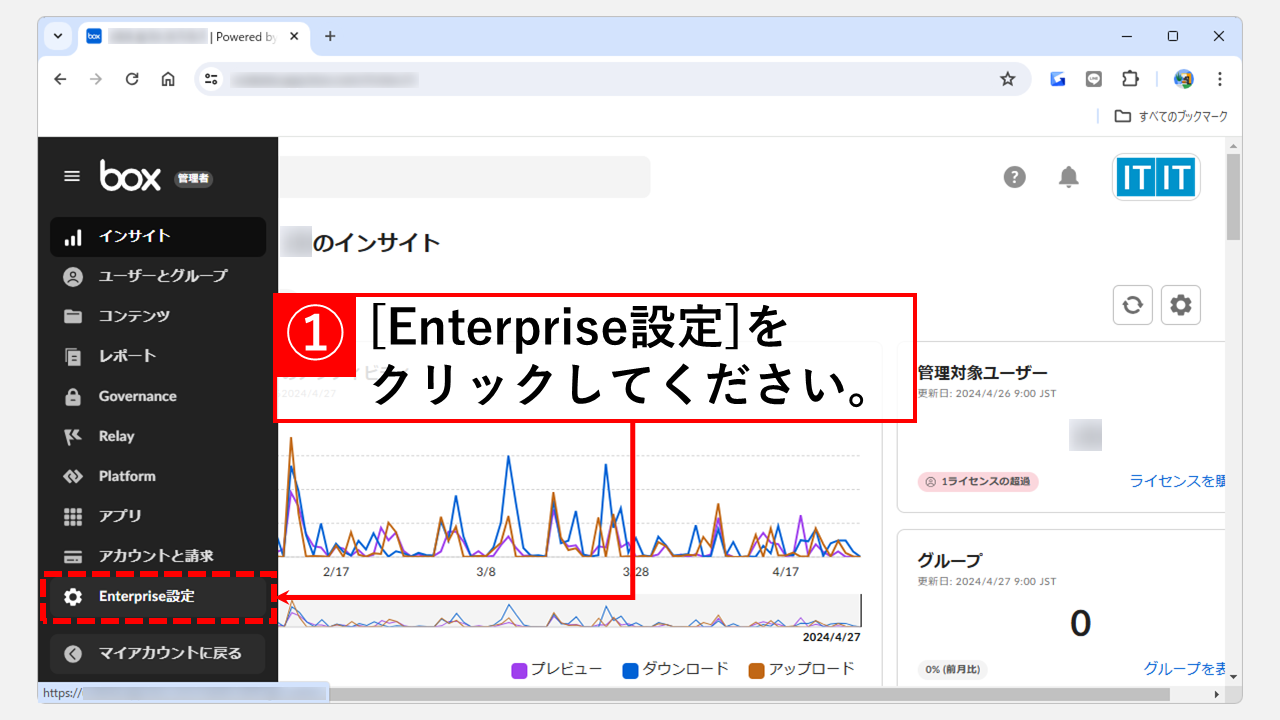
Task: Click the refresh insights button
Action: (x=1133, y=305)
